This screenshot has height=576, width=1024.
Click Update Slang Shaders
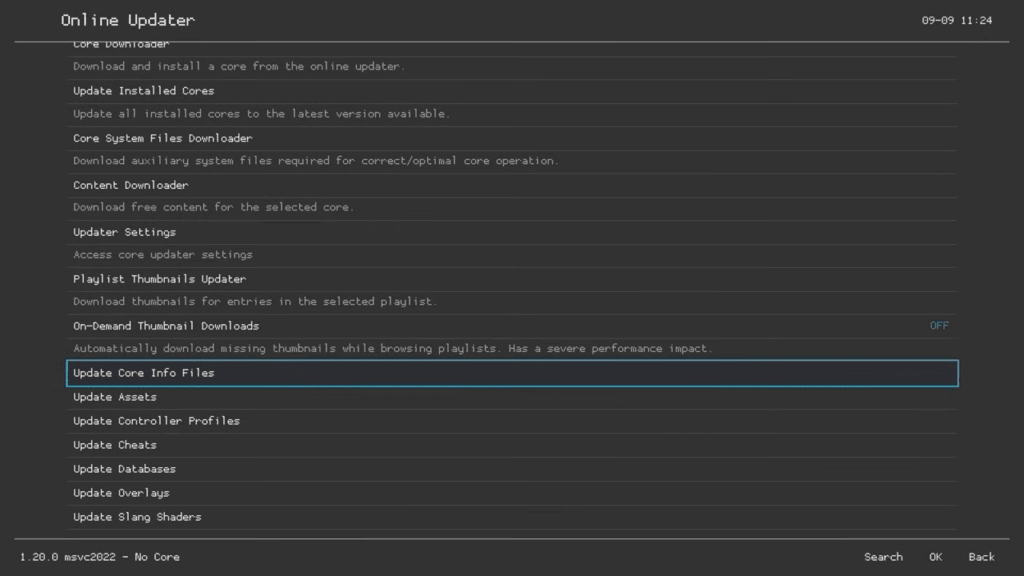point(137,517)
